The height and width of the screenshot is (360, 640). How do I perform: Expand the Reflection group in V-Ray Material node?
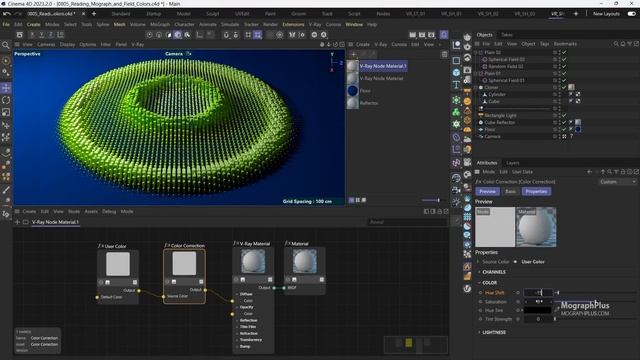point(237,321)
